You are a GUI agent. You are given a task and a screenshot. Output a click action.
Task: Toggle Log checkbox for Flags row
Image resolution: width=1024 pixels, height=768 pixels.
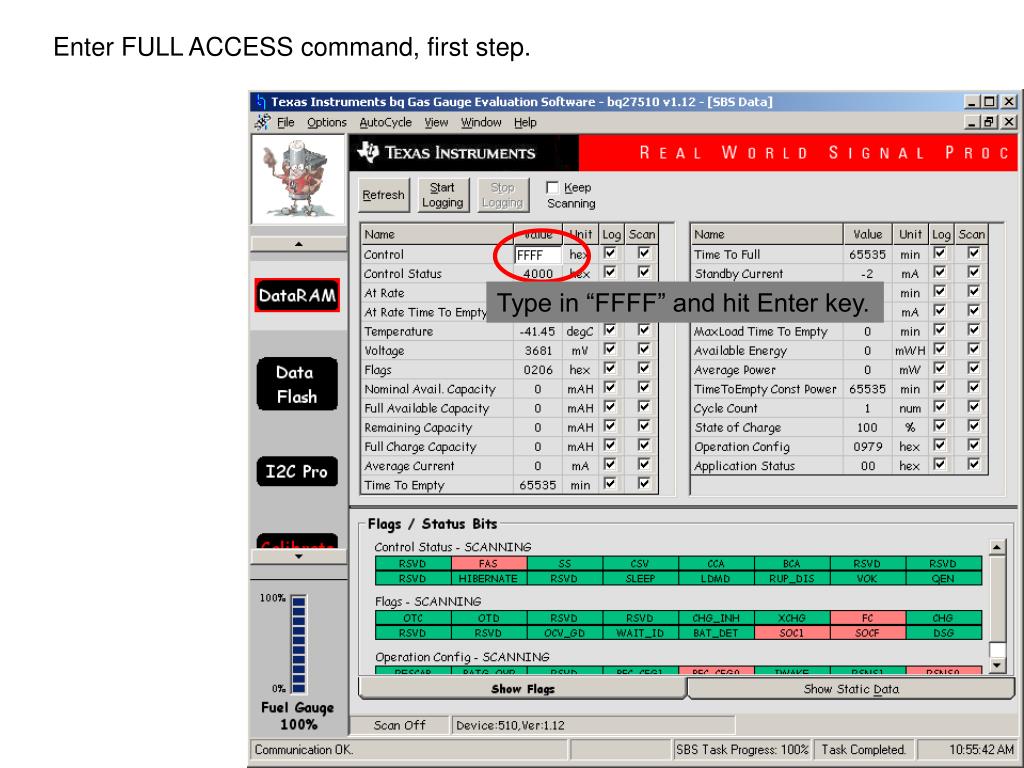[610, 368]
